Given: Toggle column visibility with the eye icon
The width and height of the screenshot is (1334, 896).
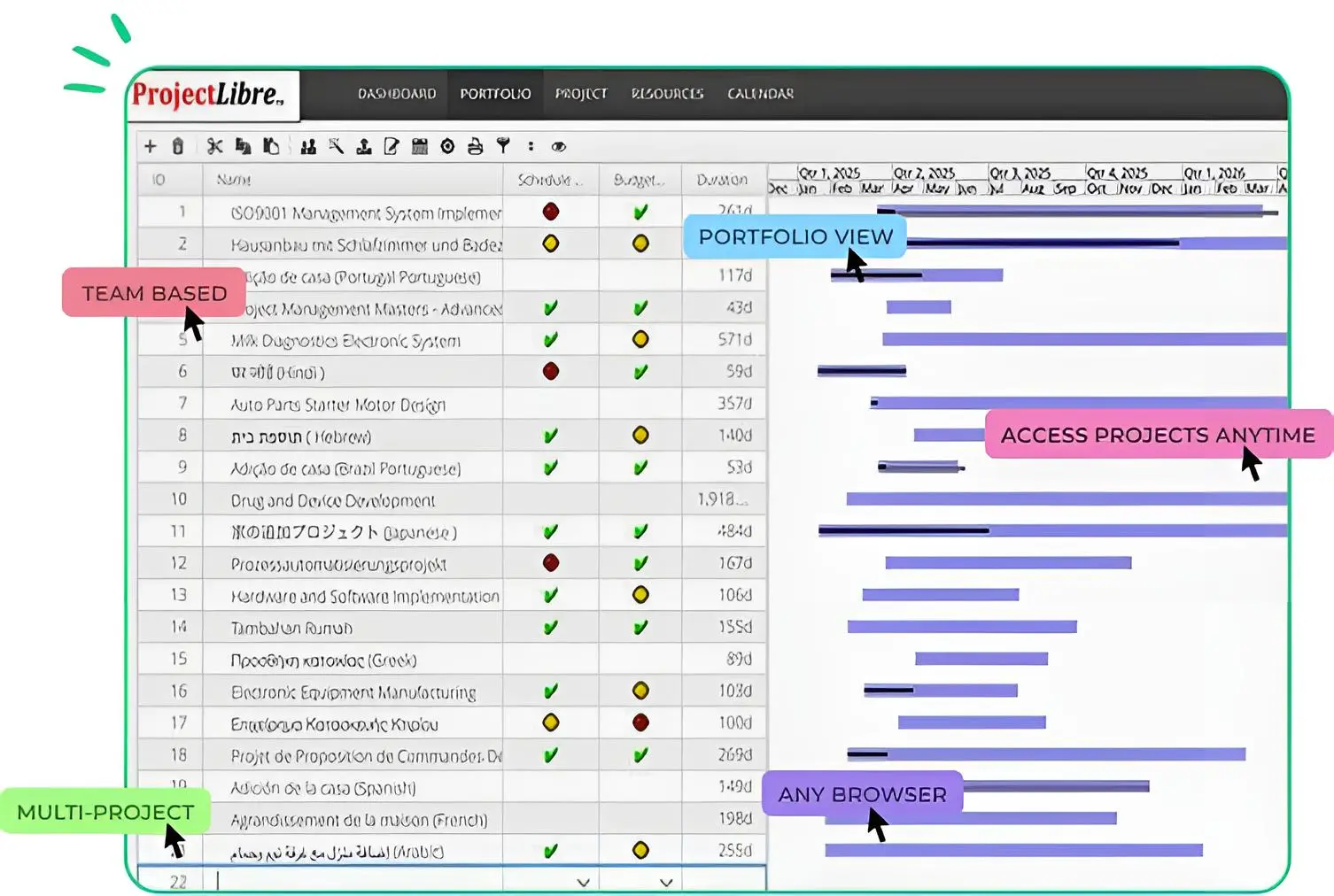Looking at the screenshot, I should tap(557, 146).
